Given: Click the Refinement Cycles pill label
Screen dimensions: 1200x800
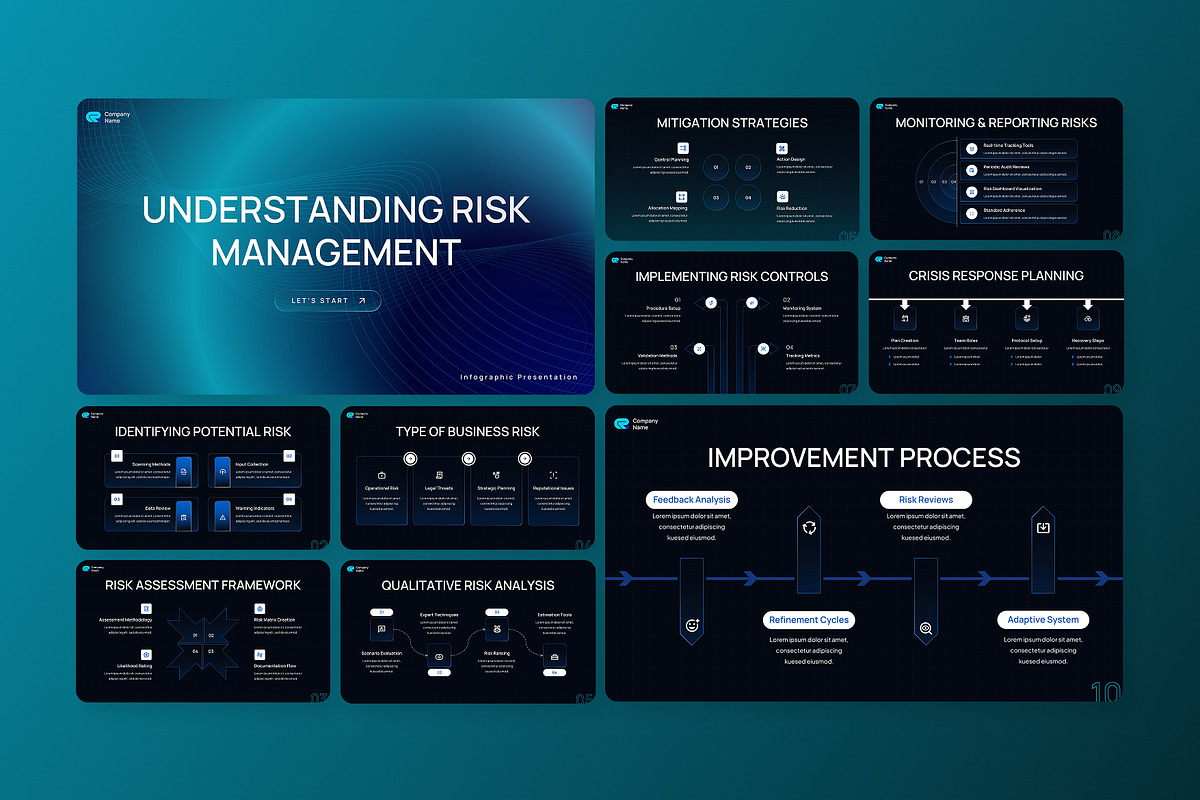Looking at the screenshot, I should point(809,619).
